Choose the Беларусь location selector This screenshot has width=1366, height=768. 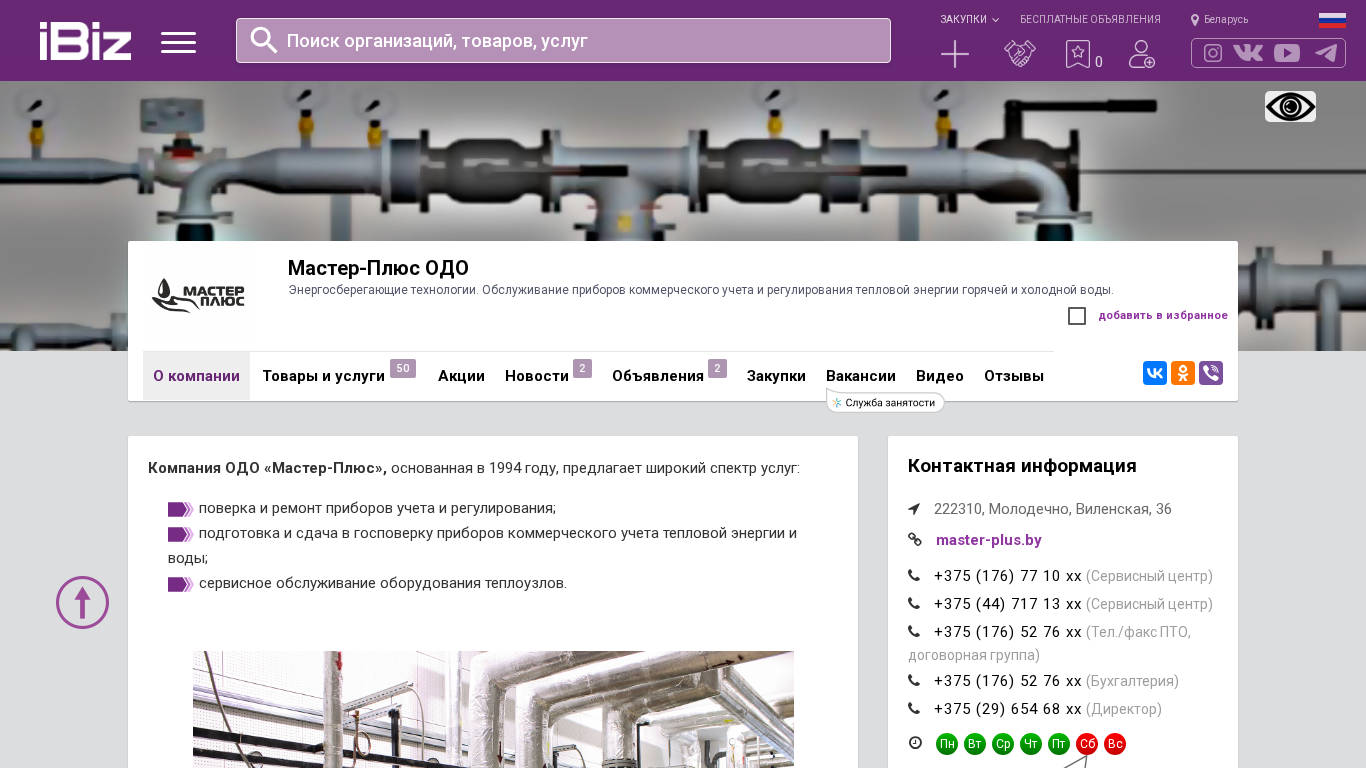tap(1219, 20)
